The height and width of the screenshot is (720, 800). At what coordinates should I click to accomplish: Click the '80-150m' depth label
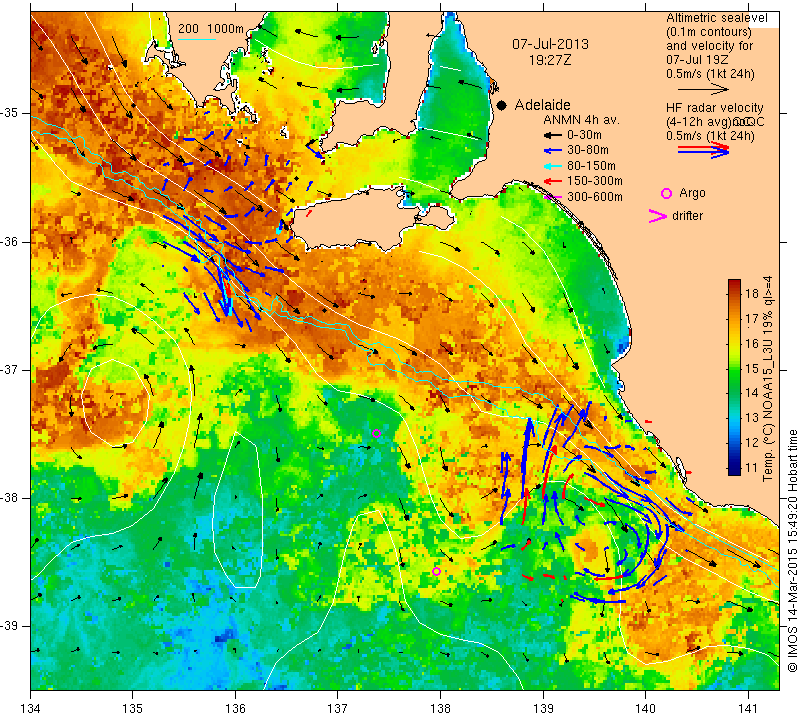591,166
